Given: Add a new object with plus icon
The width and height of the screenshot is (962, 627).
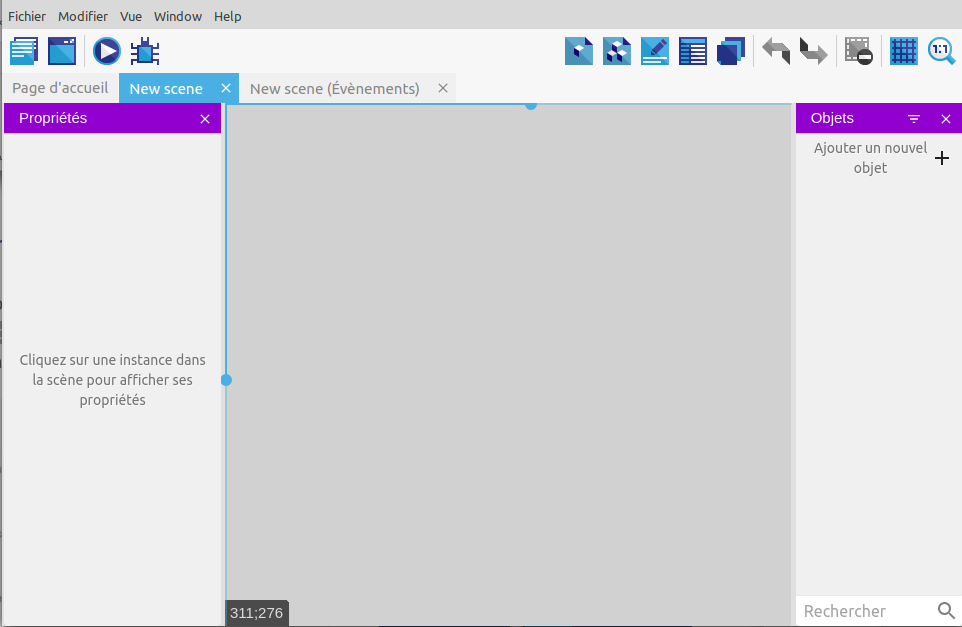Looking at the screenshot, I should (x=941, y=158).
